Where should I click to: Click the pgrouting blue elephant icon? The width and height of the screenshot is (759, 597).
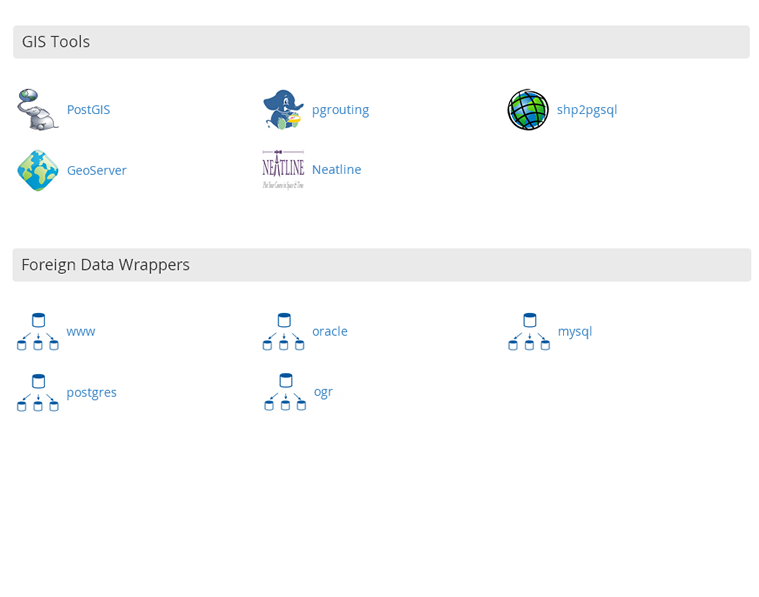click(283, 110)
